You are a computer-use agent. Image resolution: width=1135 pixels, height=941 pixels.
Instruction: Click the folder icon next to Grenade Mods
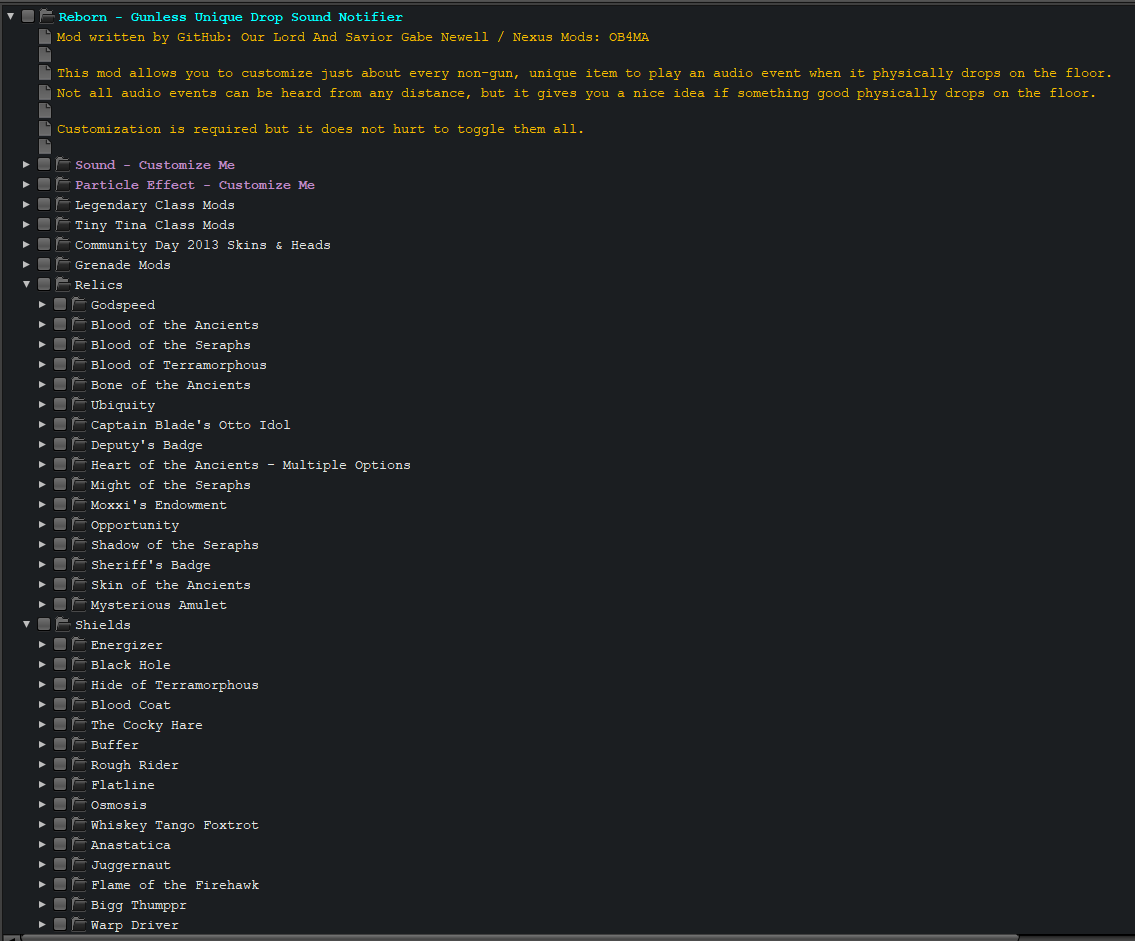click(x=63, y=265)
